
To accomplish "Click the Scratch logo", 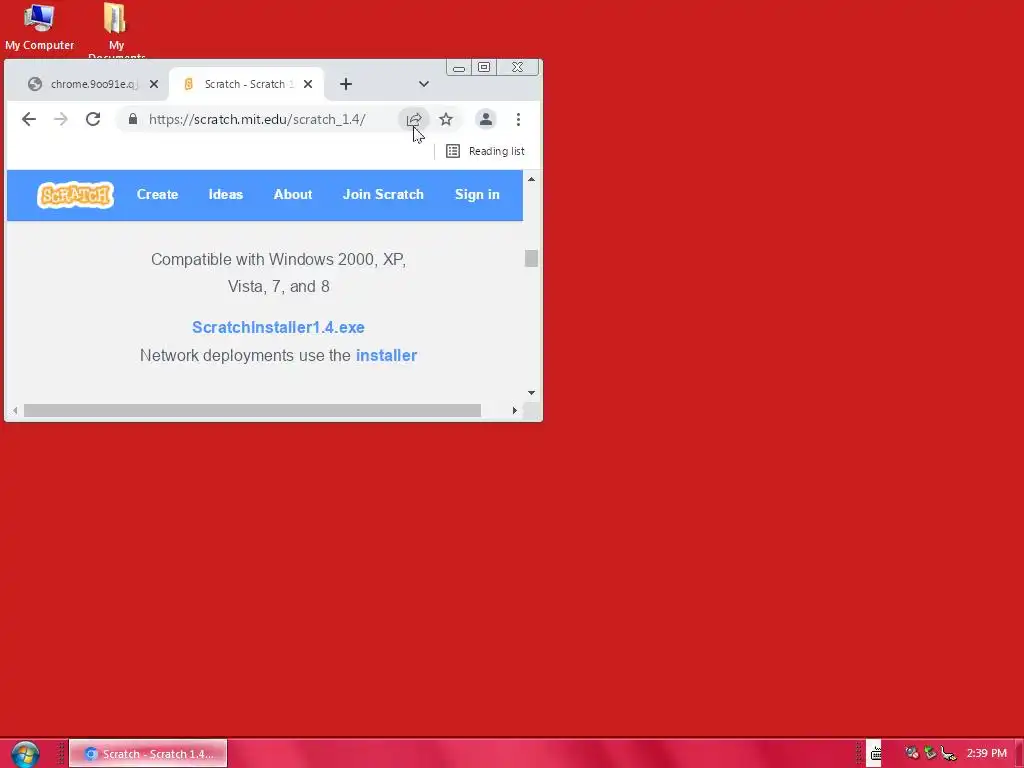I will click(76, 195).
